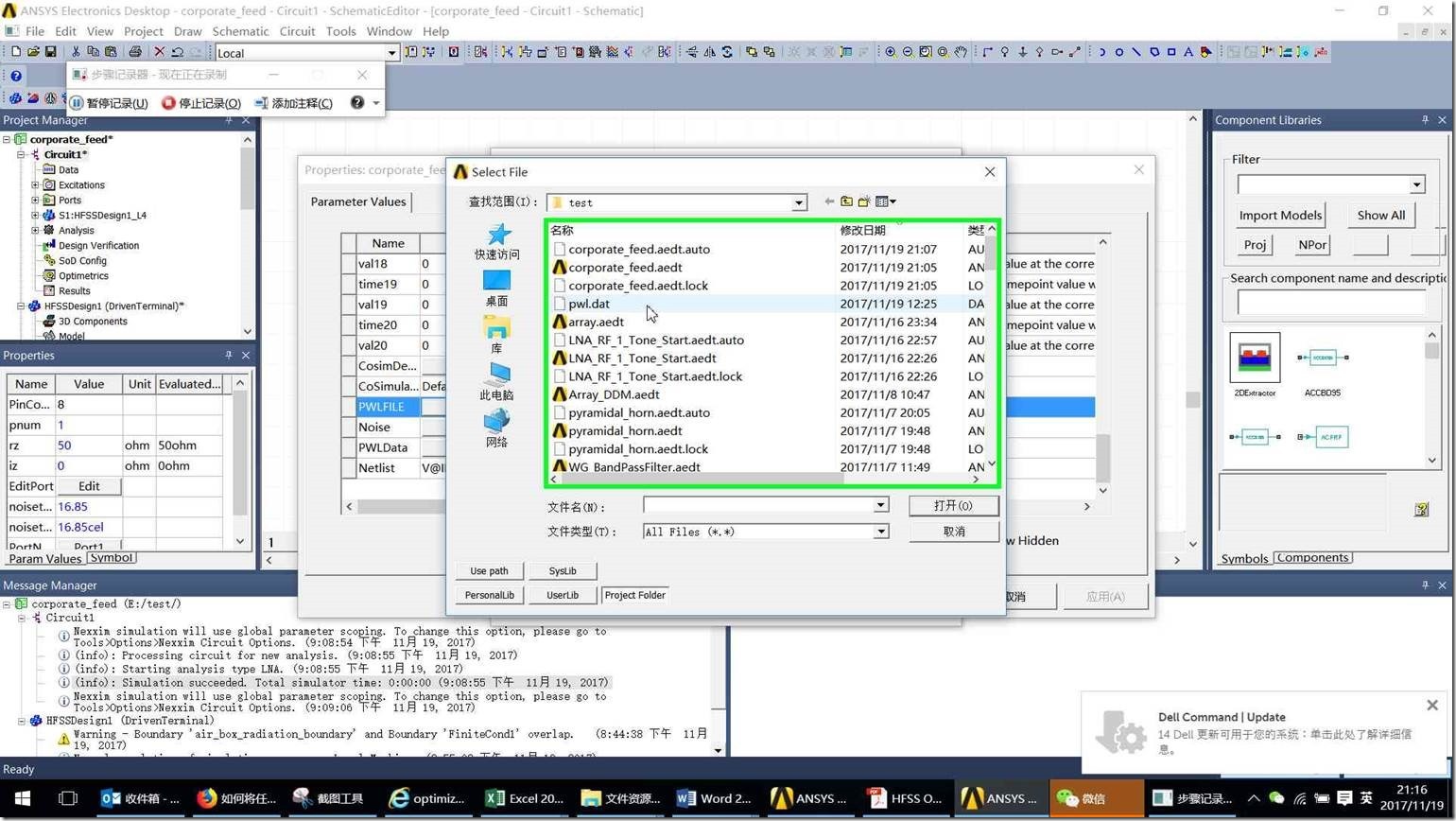
Task: Click the 2DExtractor component thumbnail
Action: pos(1255,365)
